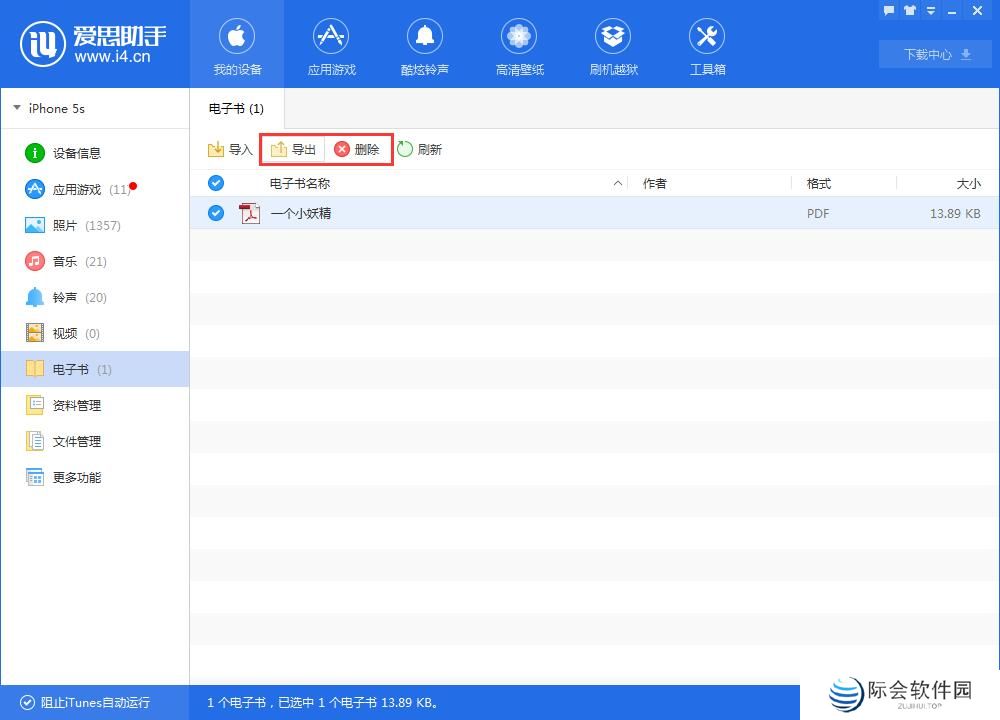Open the 我的设备 (My Device) section
Screen dimensions: 1000x720
pos(237,46)
